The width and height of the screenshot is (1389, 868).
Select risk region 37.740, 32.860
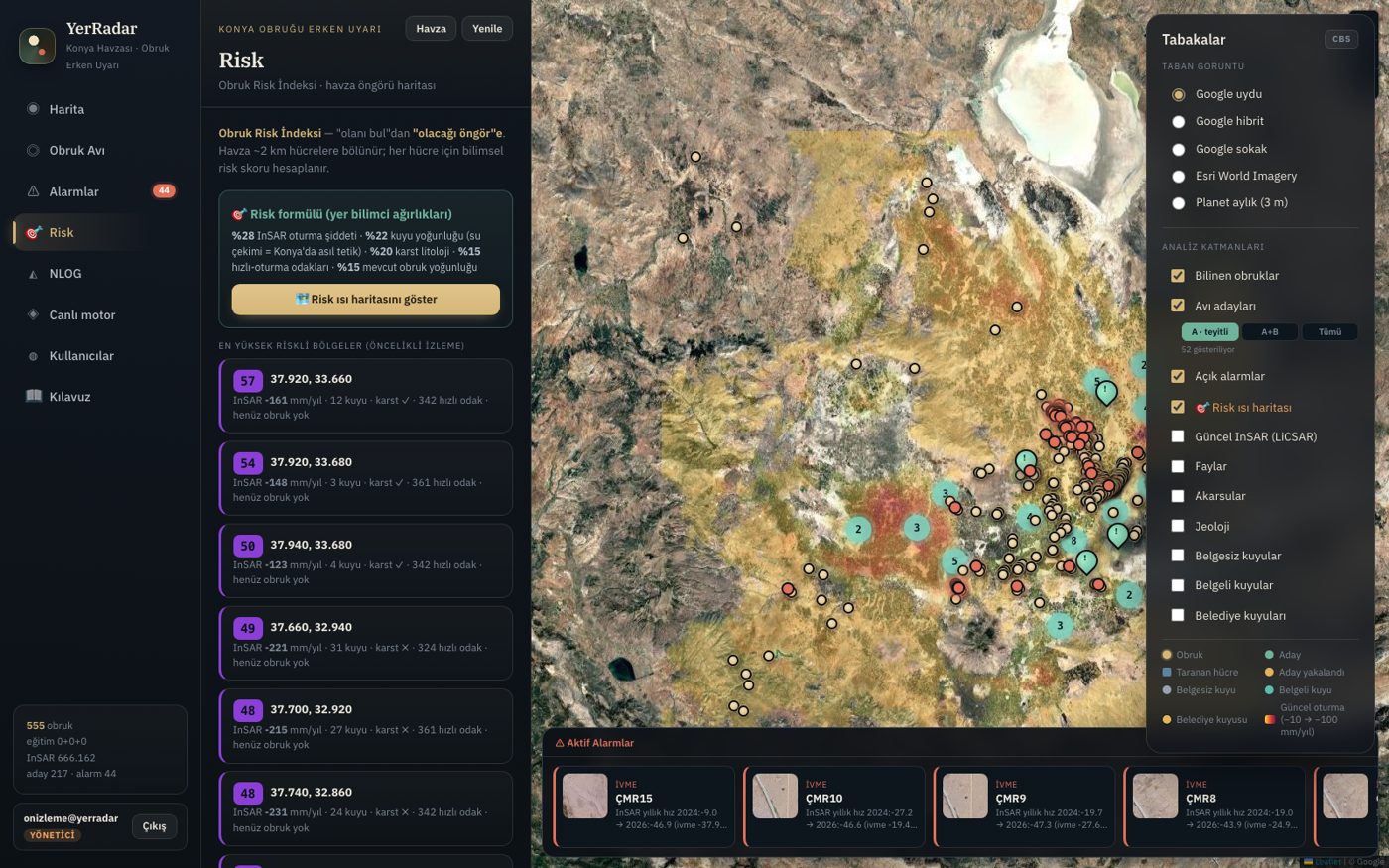point(366,808)
